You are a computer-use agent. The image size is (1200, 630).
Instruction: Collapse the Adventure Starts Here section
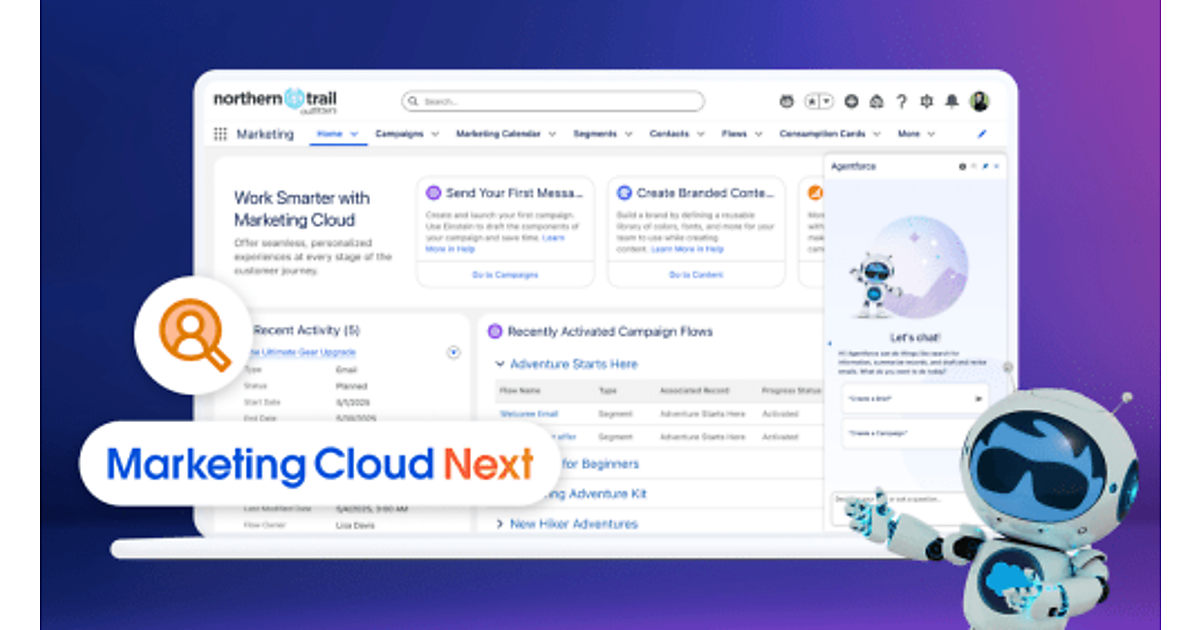(x=500, y=365)
